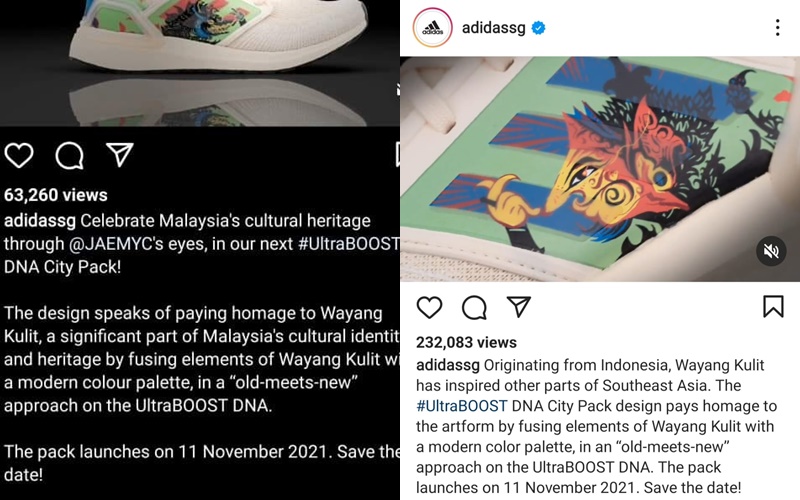View the 232,083 views count
The image size is (800, 500).
tap(466, 342)
